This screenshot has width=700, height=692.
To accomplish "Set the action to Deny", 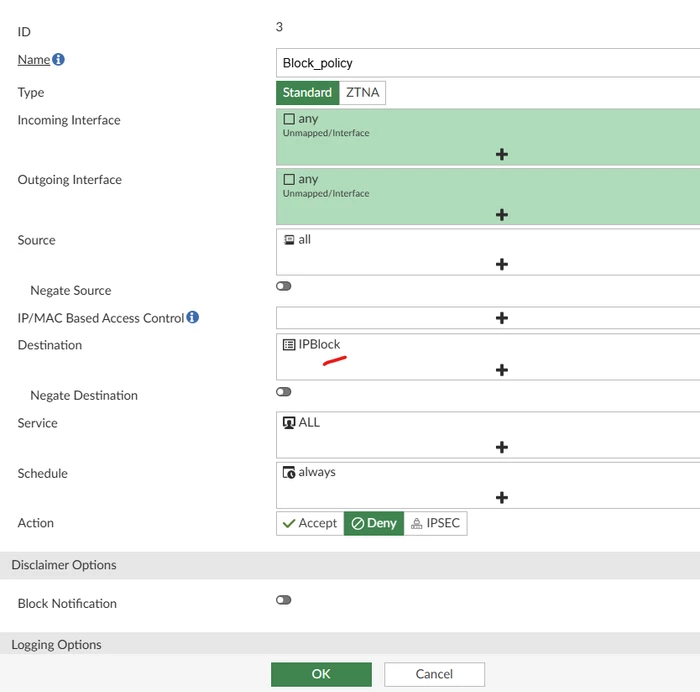I will tap(374, 523).
